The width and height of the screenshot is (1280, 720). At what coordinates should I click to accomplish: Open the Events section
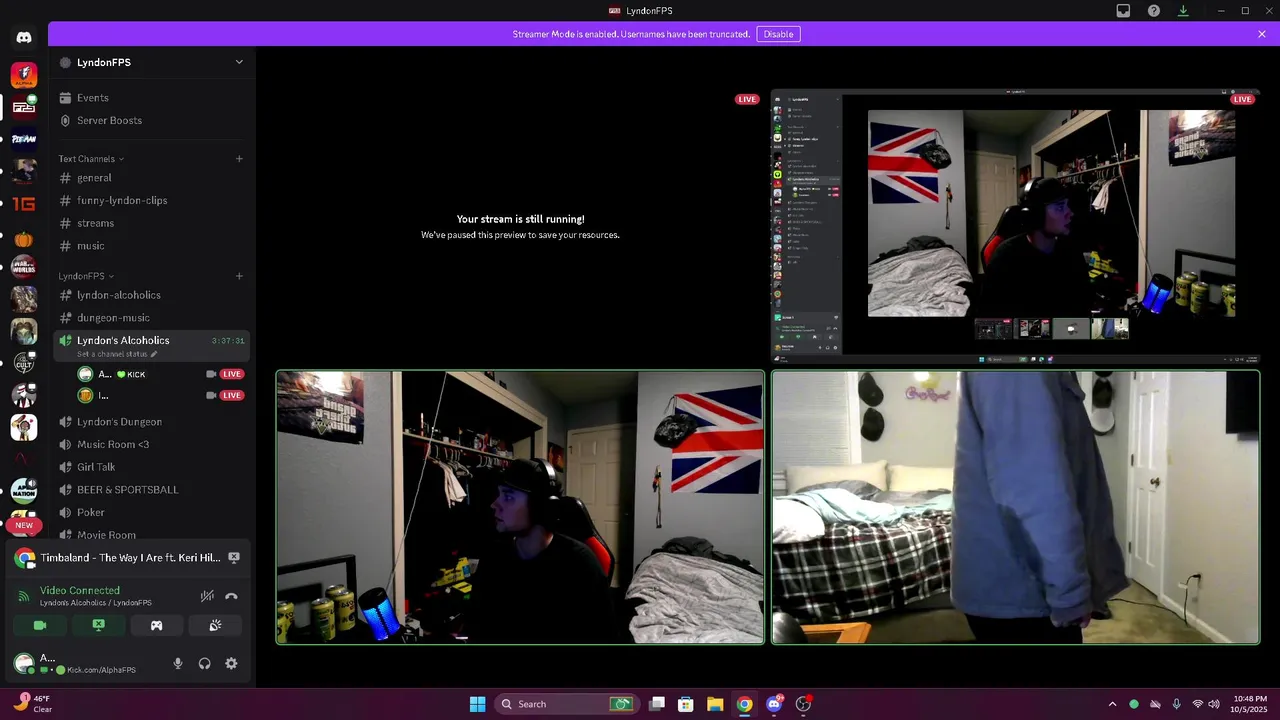click(x=152, y=98)
